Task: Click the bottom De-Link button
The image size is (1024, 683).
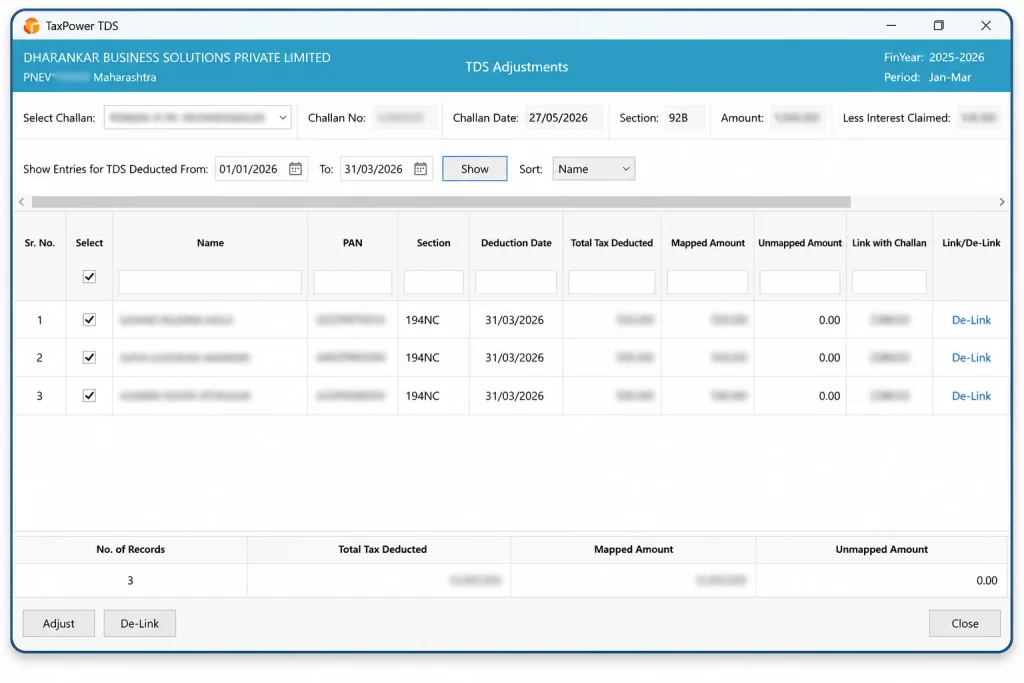Action: (140, 624)
